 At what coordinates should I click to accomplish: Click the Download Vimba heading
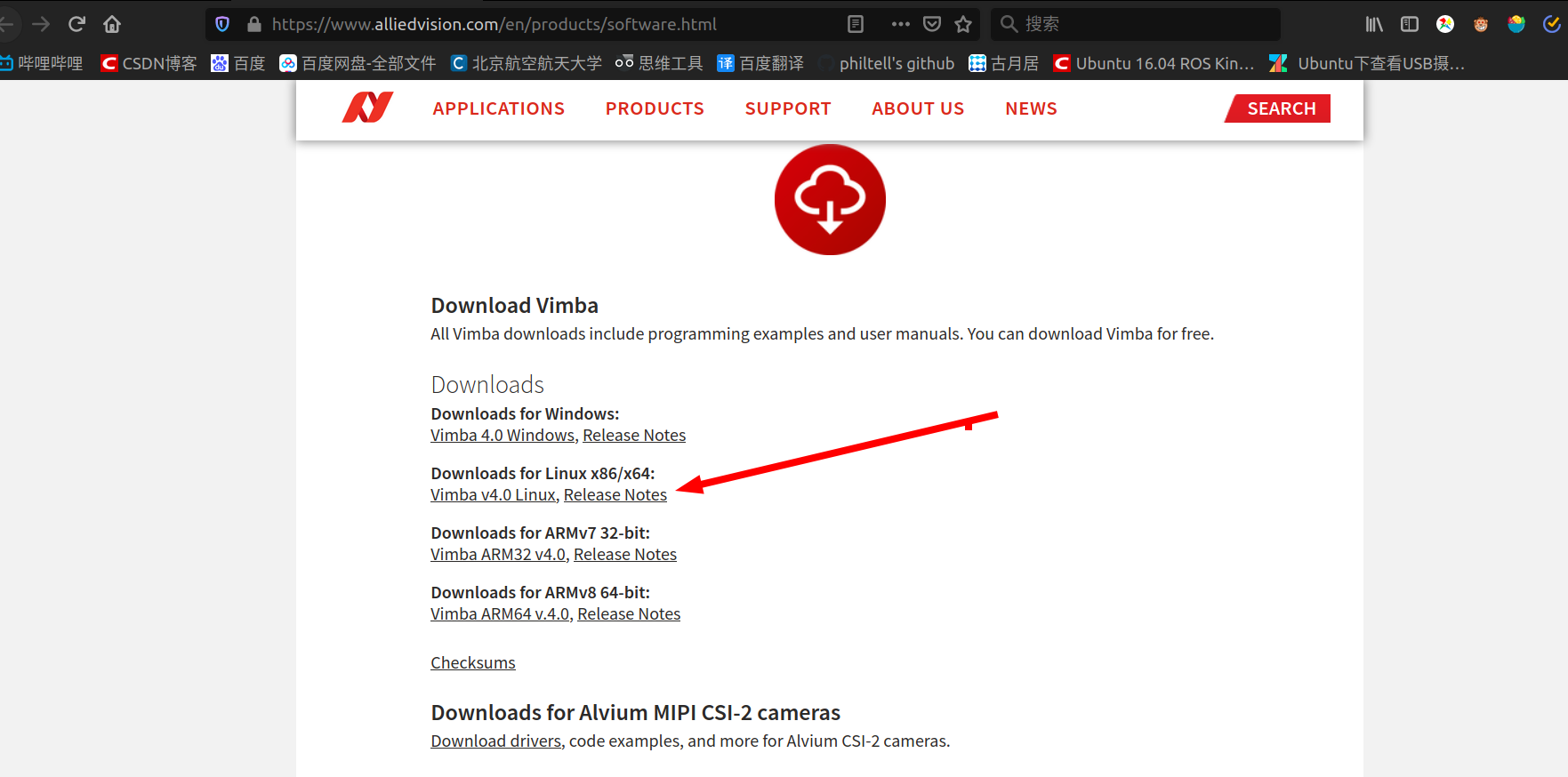[x=515, y=306]
